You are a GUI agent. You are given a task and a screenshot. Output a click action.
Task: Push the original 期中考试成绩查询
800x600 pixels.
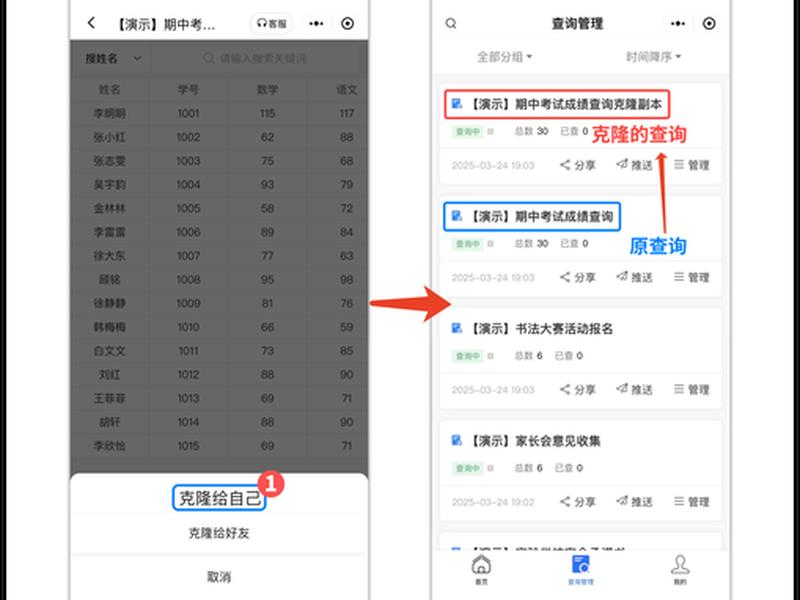(634, 277)
